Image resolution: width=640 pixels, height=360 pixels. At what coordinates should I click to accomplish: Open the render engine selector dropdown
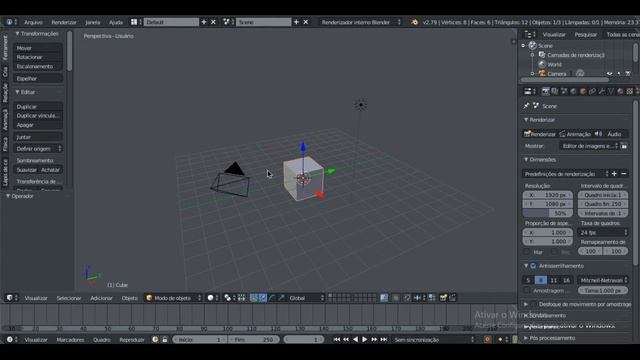point(361,22)
